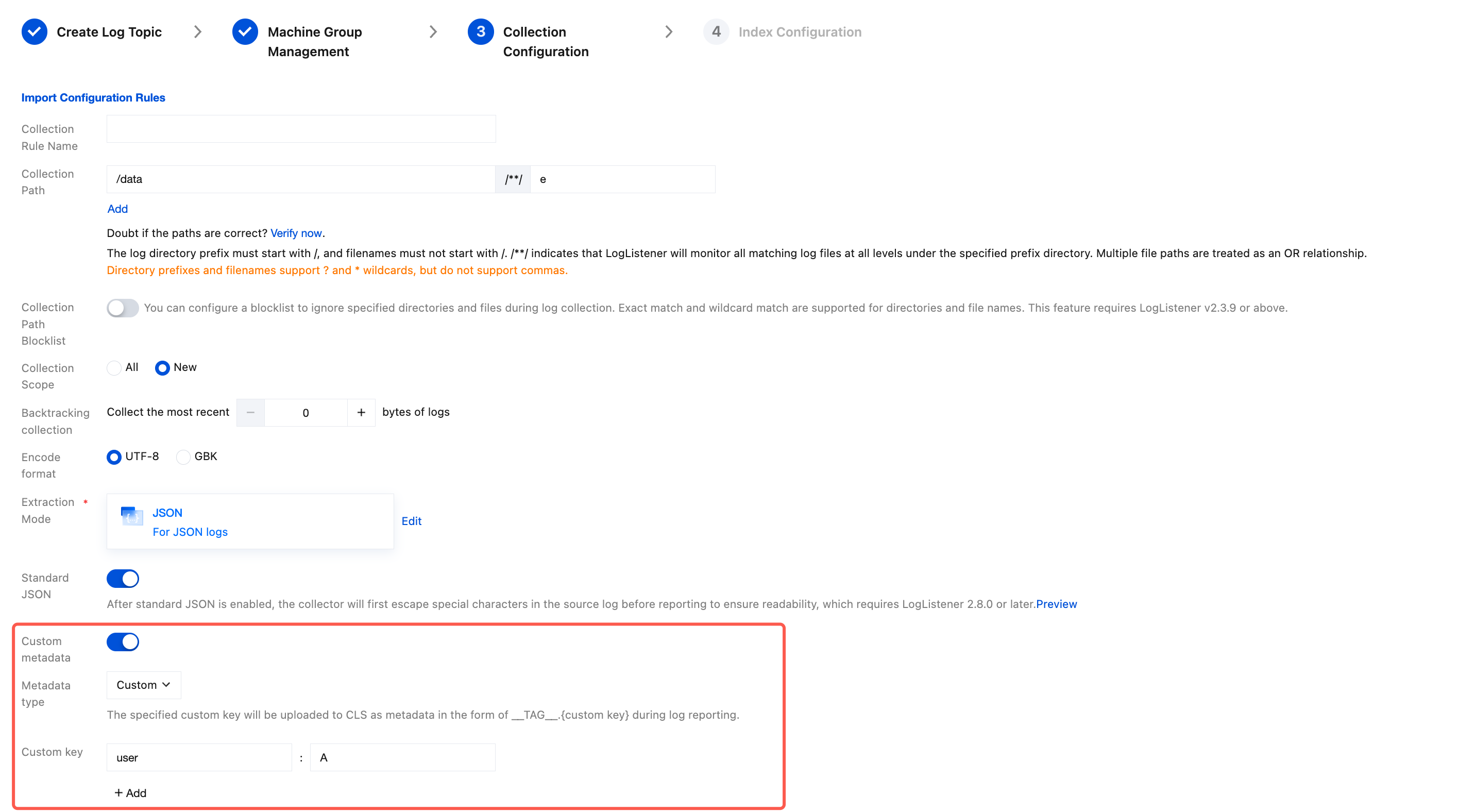The image size is (1458, 812).
Task: Click the minus stepper for backtracking bytes
Action: pyautogui.click(x=250, y=413)
